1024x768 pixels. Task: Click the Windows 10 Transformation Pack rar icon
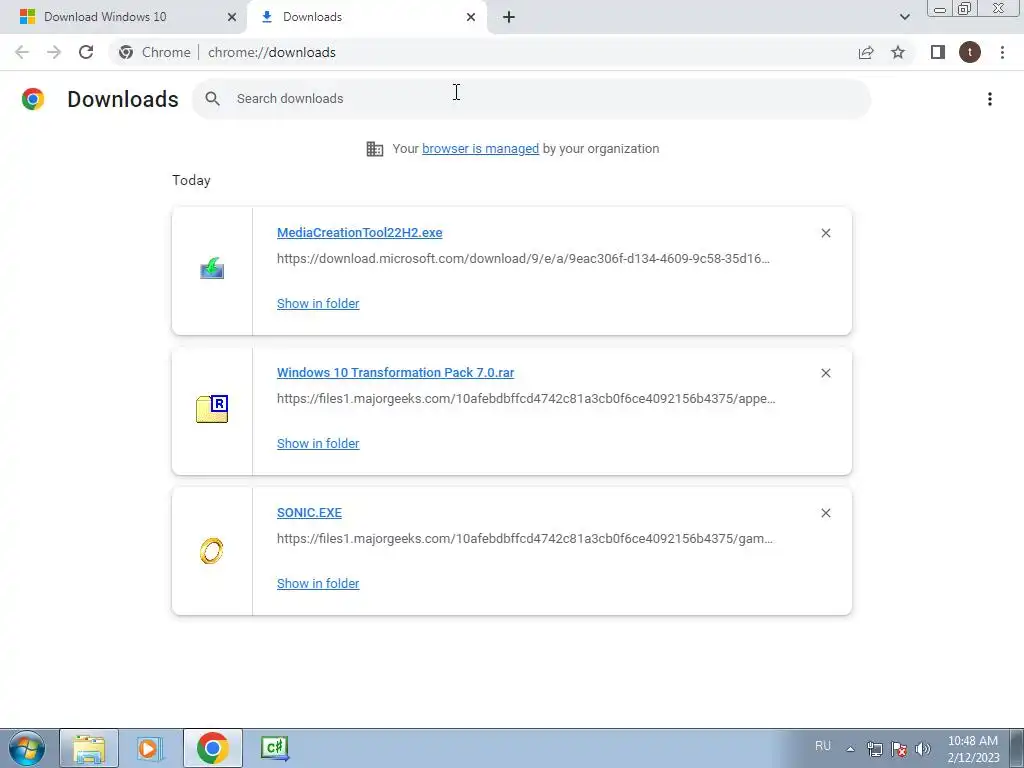[x=212, y=409]
